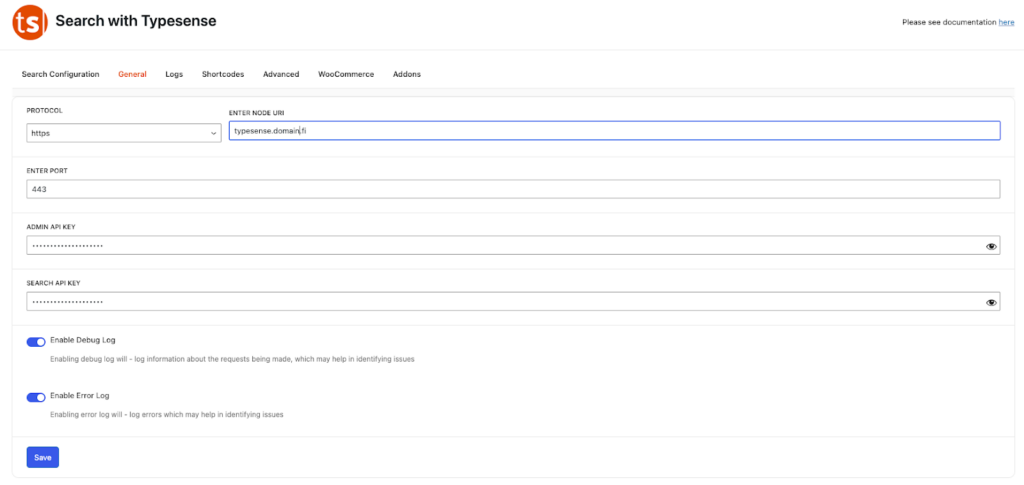Open the Logs tab
The image size is (1024, 485).
pyautogui.click(x=174, y=74)
